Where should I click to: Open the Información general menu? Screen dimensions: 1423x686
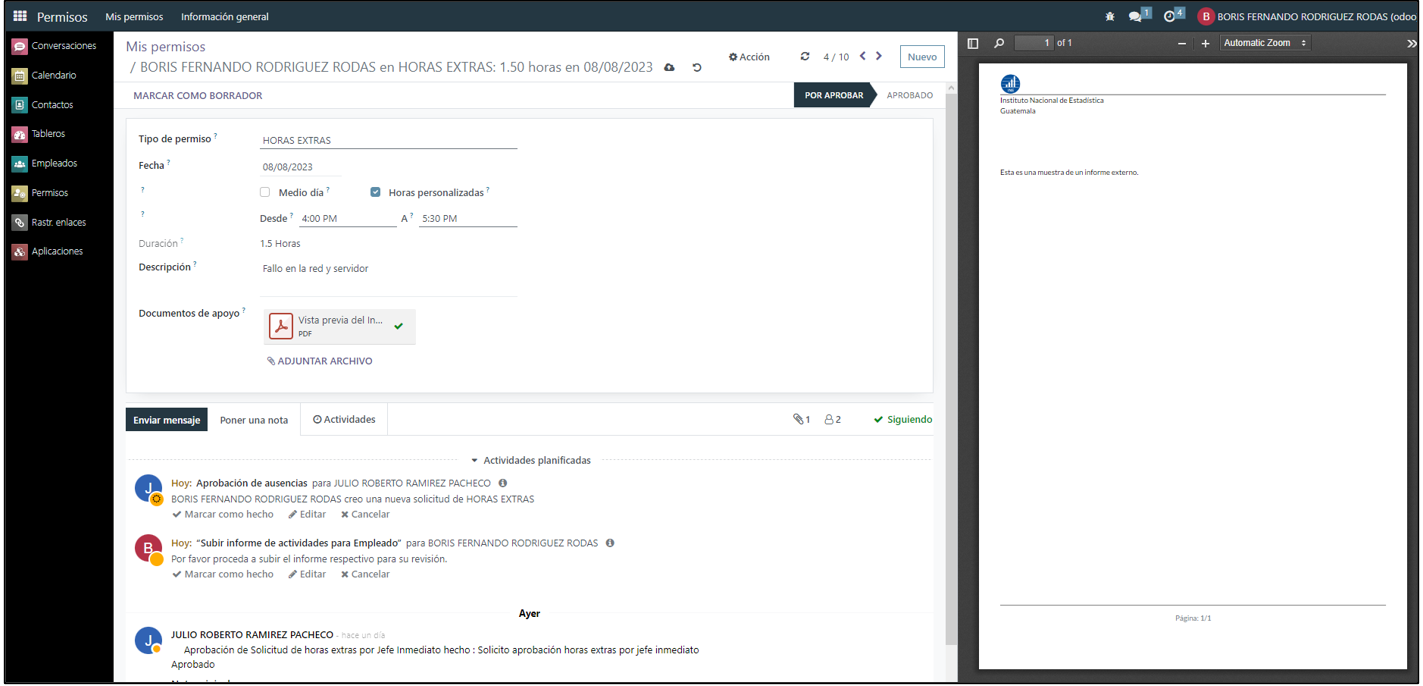[x=224, y=17]
